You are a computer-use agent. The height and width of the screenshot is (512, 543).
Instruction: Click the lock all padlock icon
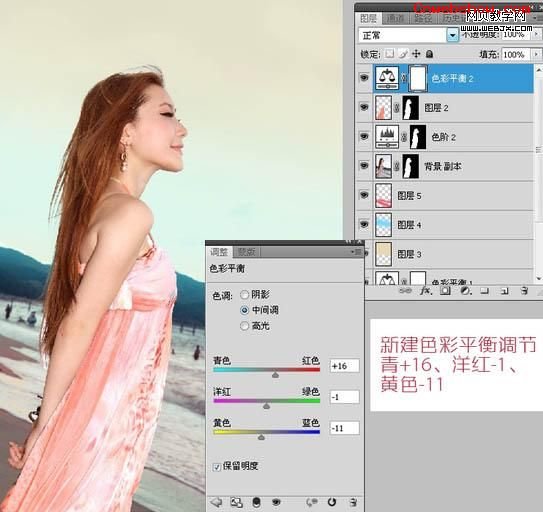429,54
